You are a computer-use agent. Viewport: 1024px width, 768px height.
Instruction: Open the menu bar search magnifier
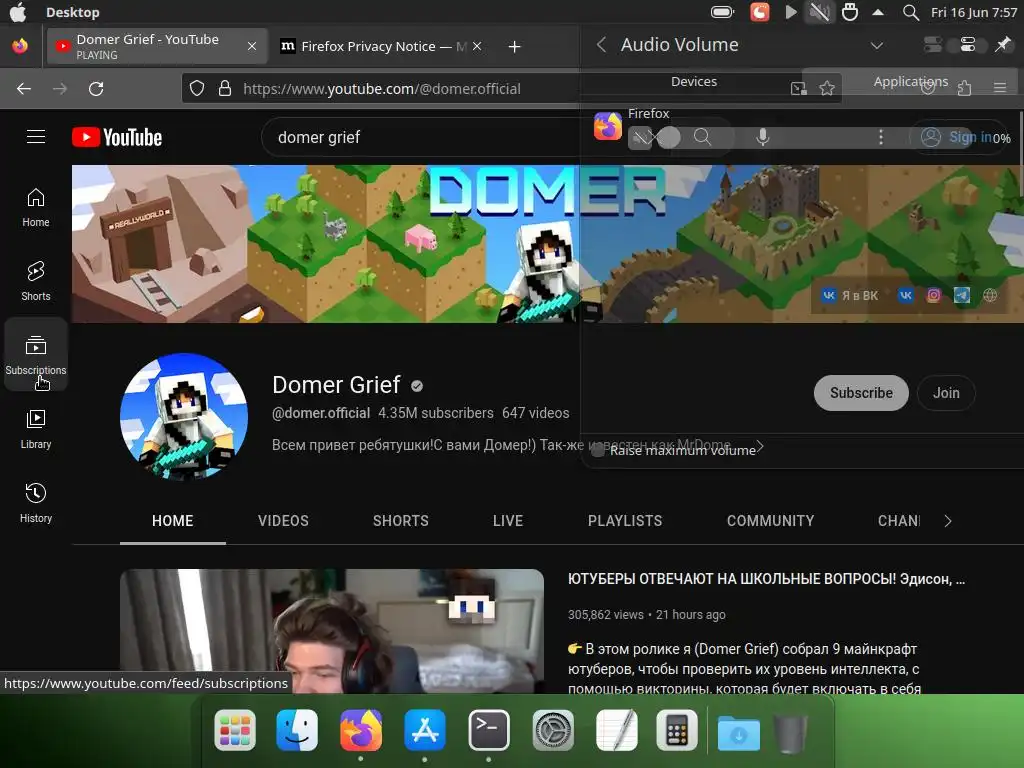coord(910,12)
